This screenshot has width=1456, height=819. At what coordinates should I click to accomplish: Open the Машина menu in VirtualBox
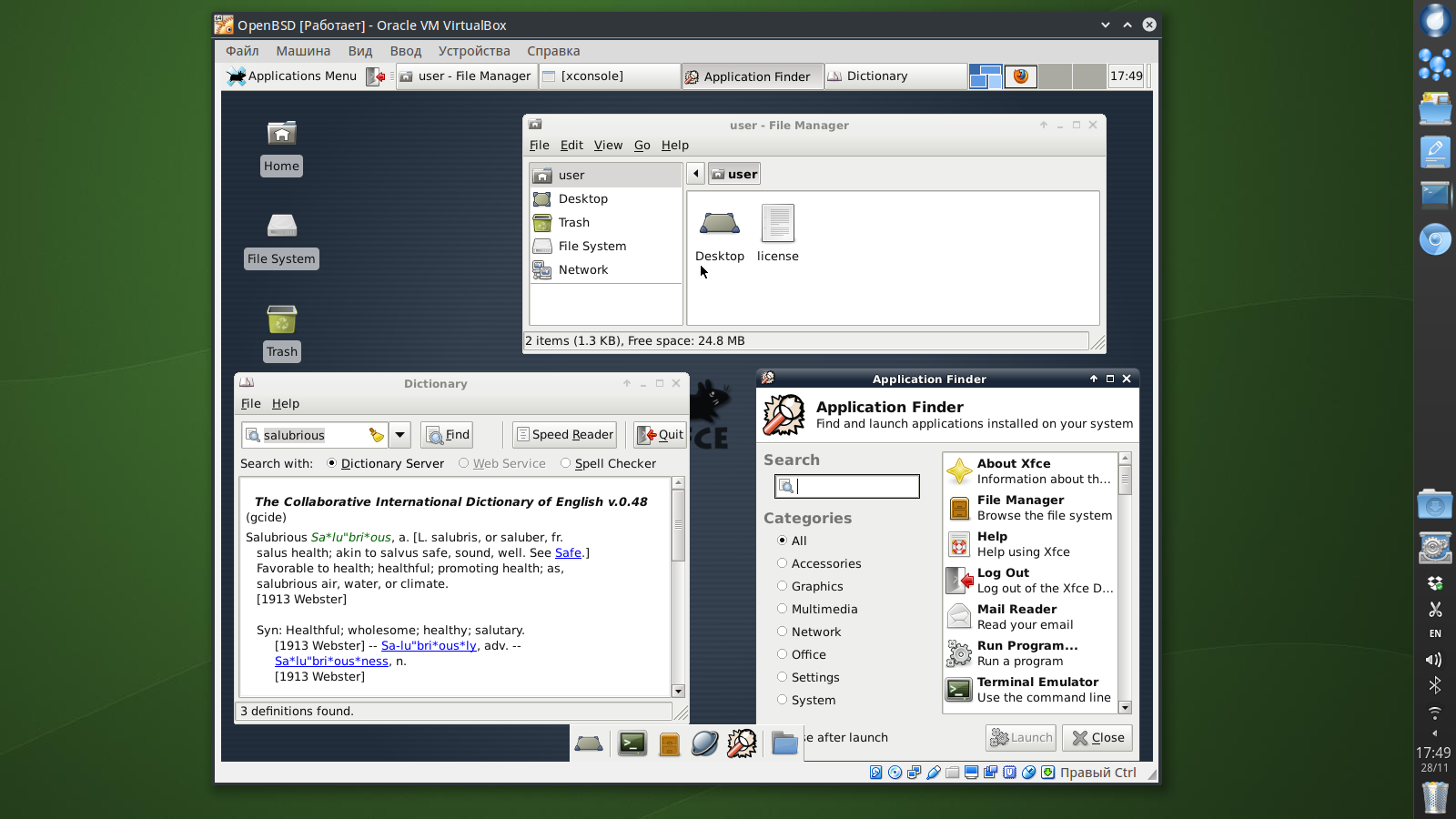(303, 51)
